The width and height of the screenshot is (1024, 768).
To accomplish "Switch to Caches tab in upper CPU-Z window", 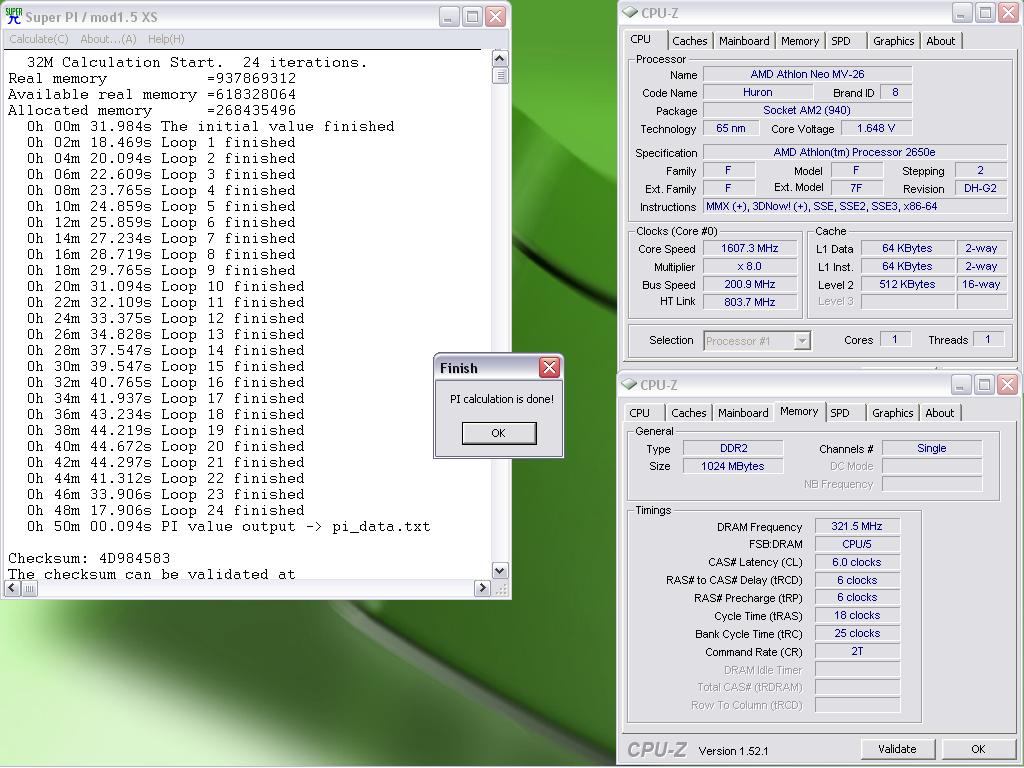I will [x=690, y=41].
